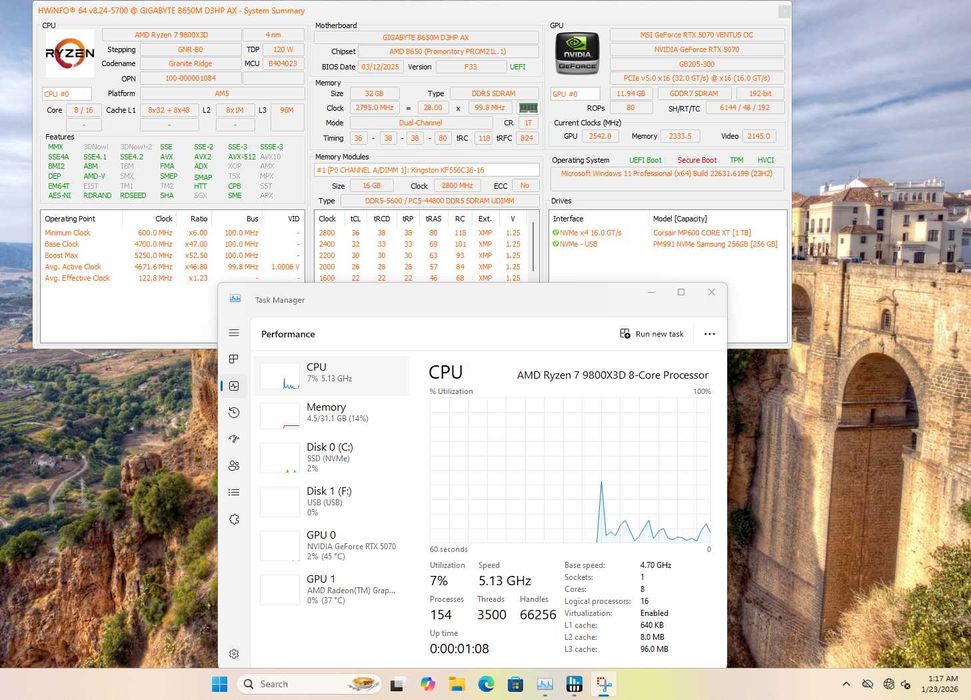Screen dimensions: 971x700
Task: Open the memory module selector dropdown in HWiNFO
Action: click(427, 170)
